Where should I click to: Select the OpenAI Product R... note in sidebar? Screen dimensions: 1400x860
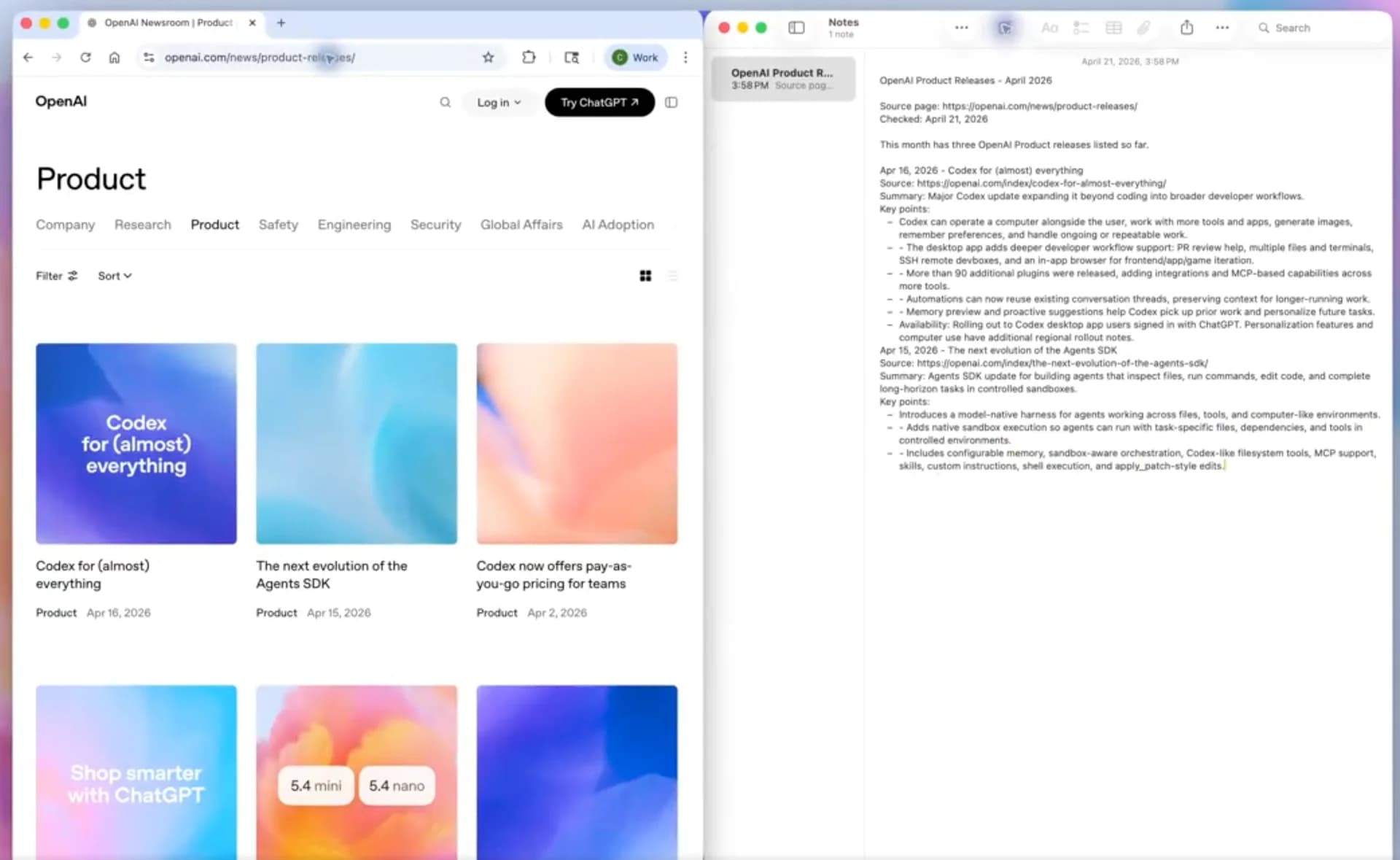(x=783, y=78)
